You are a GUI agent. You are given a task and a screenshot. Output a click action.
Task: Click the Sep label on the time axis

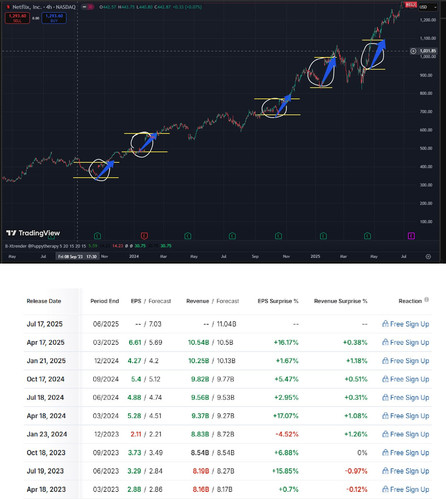[x=255, y=256]
